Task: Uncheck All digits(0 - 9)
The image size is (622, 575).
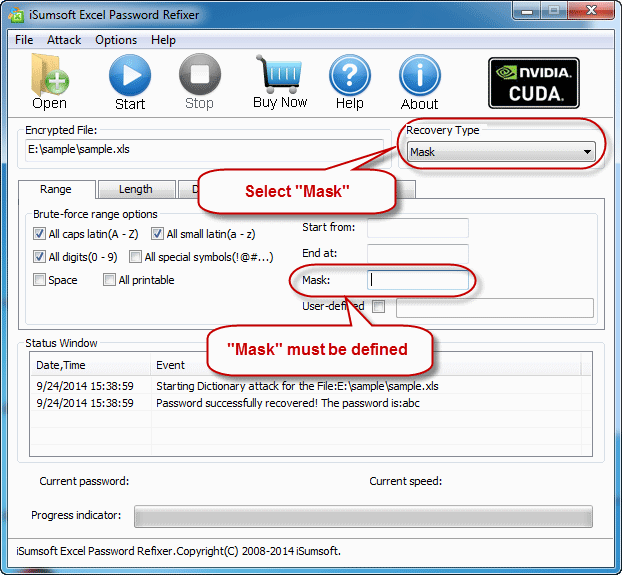Action: coord(39,257)
